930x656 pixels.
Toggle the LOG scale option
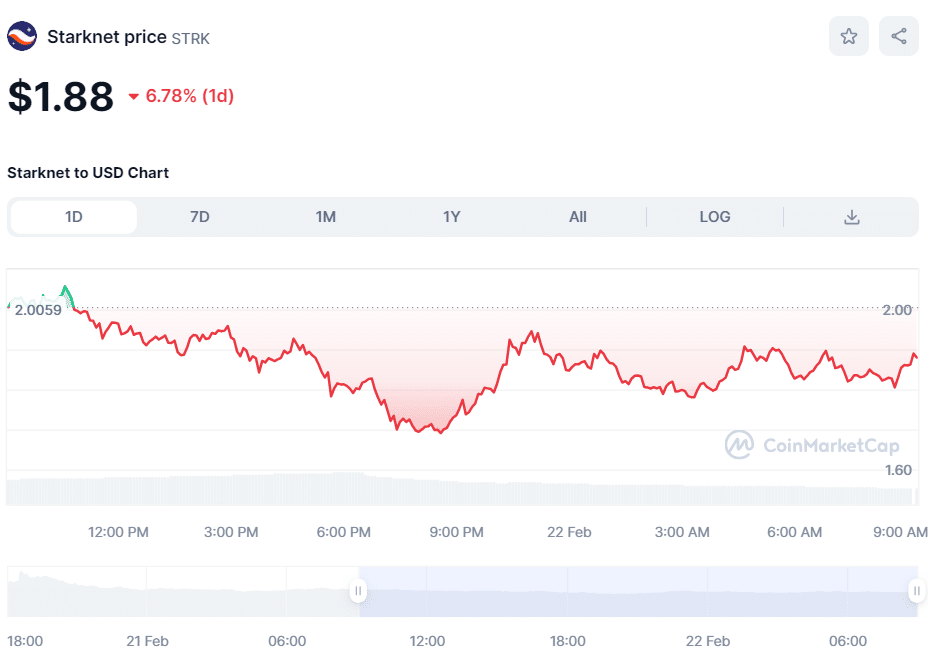[x=715, y=217]
